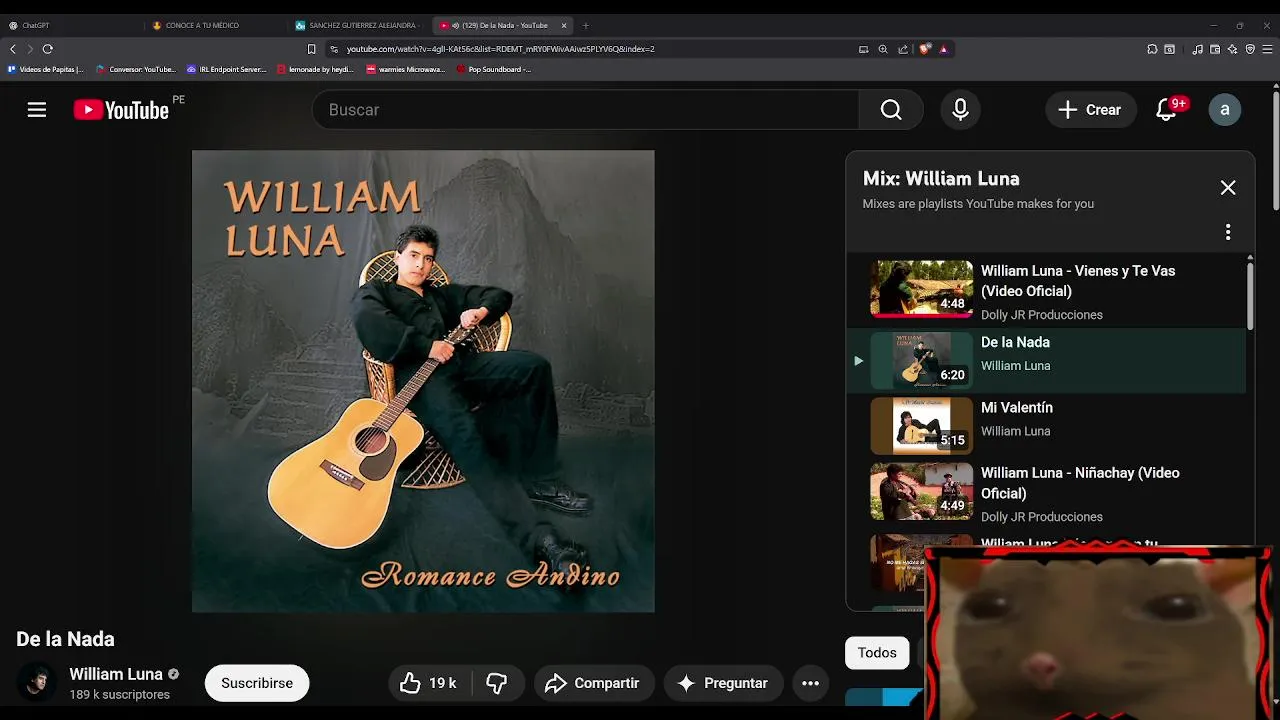Open the Brave VPN shield icon
1280x720 pixels.
tap(1250, 49)
